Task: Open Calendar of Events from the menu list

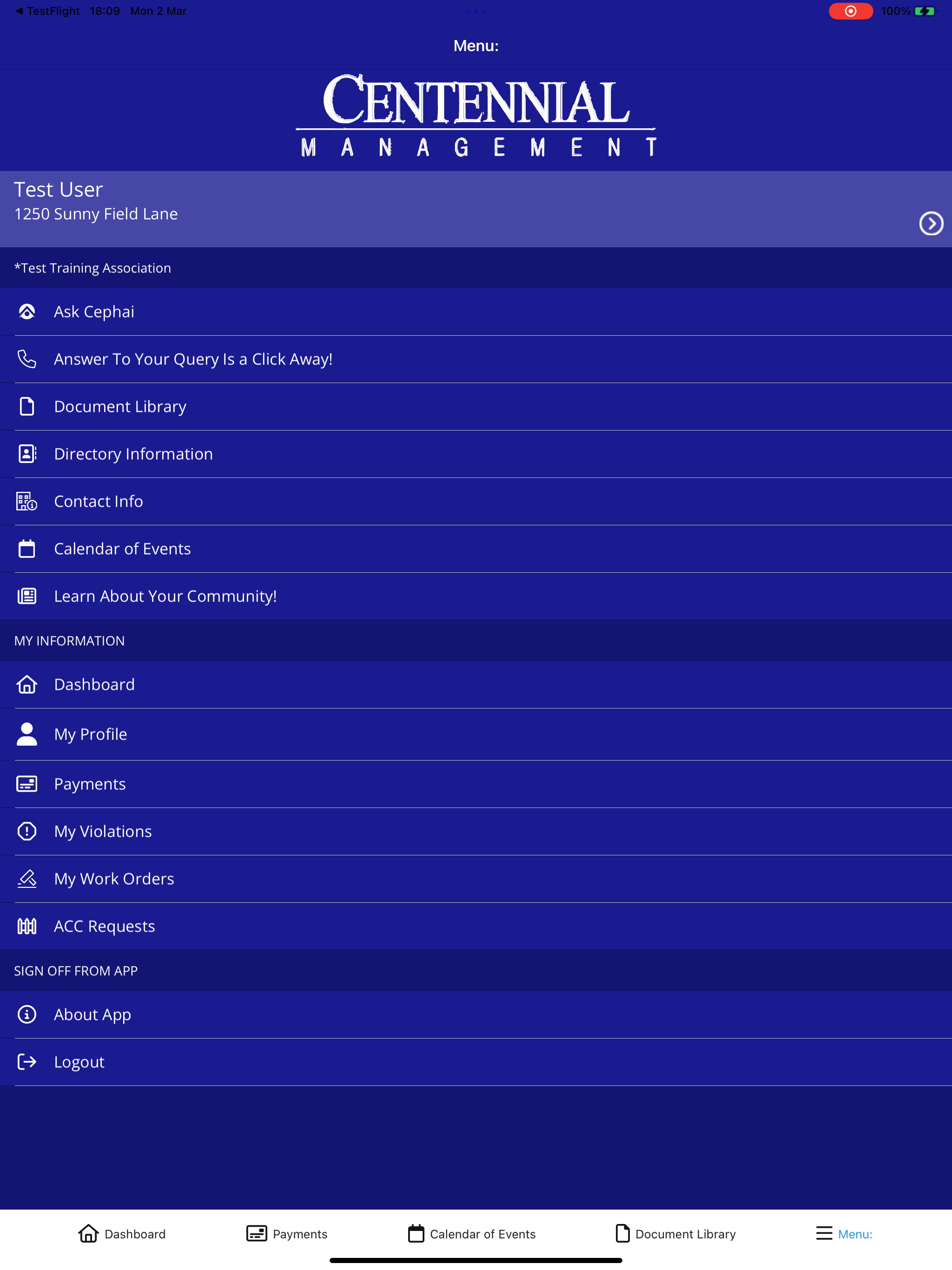Action: [x=476, y=549]
